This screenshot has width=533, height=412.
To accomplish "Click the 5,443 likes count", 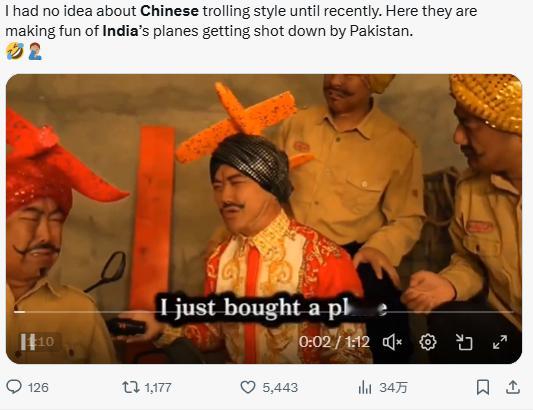I will point(280,387).
